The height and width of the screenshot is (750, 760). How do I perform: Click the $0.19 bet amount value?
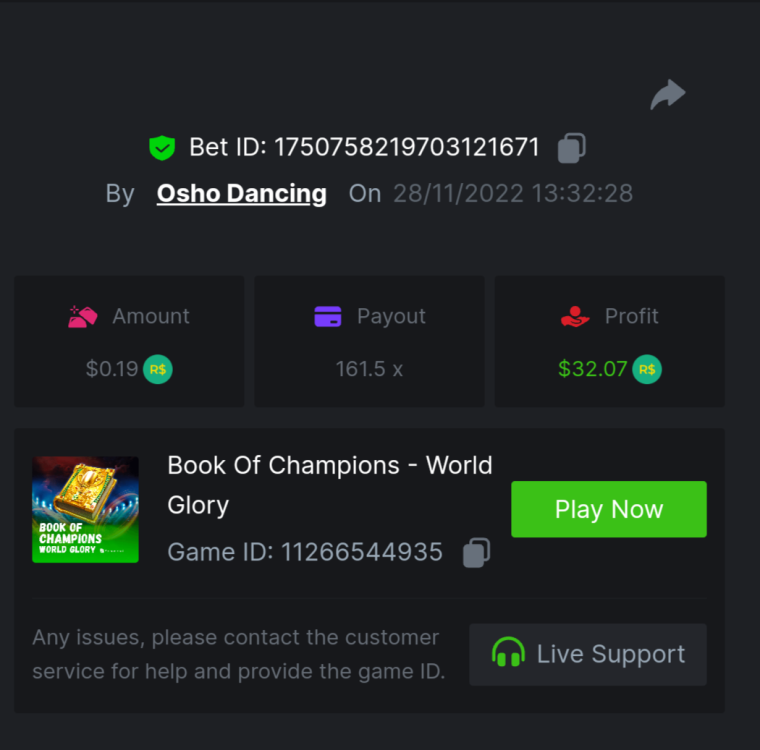coord(112,369)
